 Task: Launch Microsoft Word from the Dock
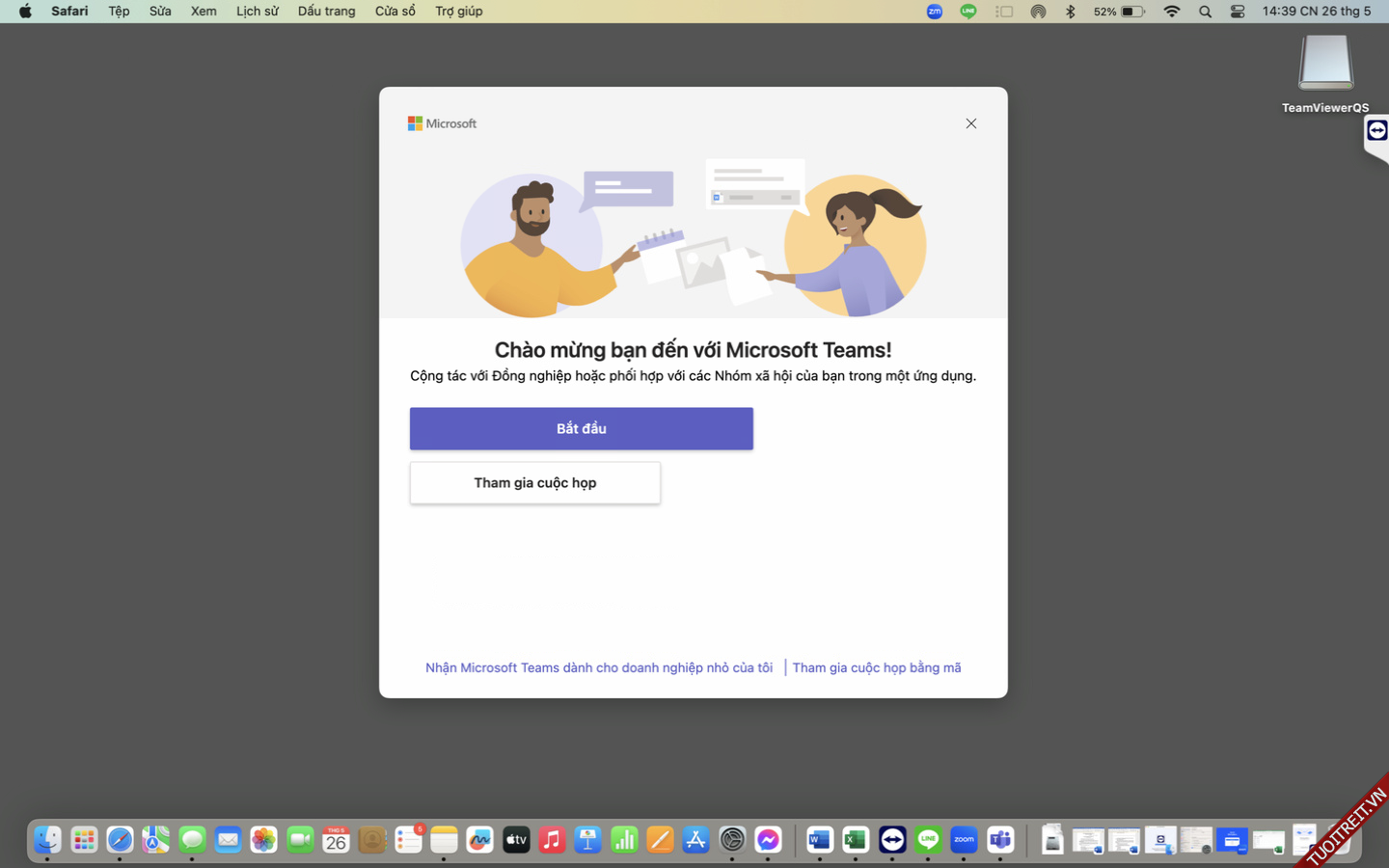[820, 840]
